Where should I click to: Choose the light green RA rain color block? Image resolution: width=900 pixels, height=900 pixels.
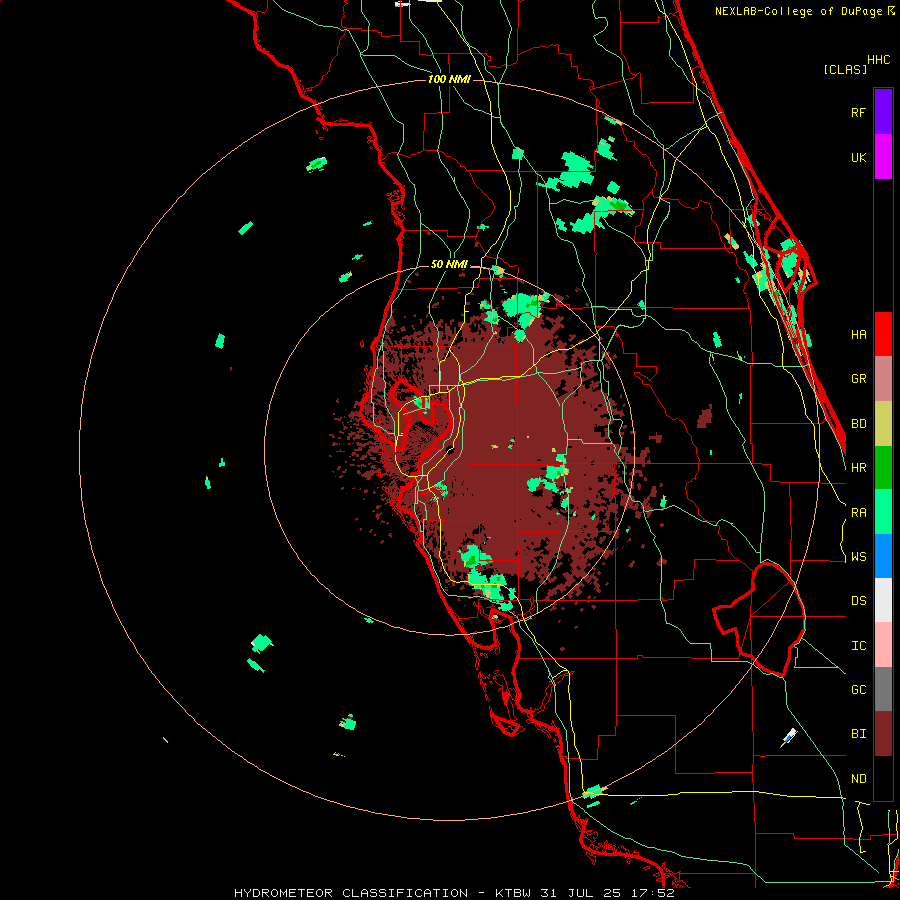tap(883, 512)
